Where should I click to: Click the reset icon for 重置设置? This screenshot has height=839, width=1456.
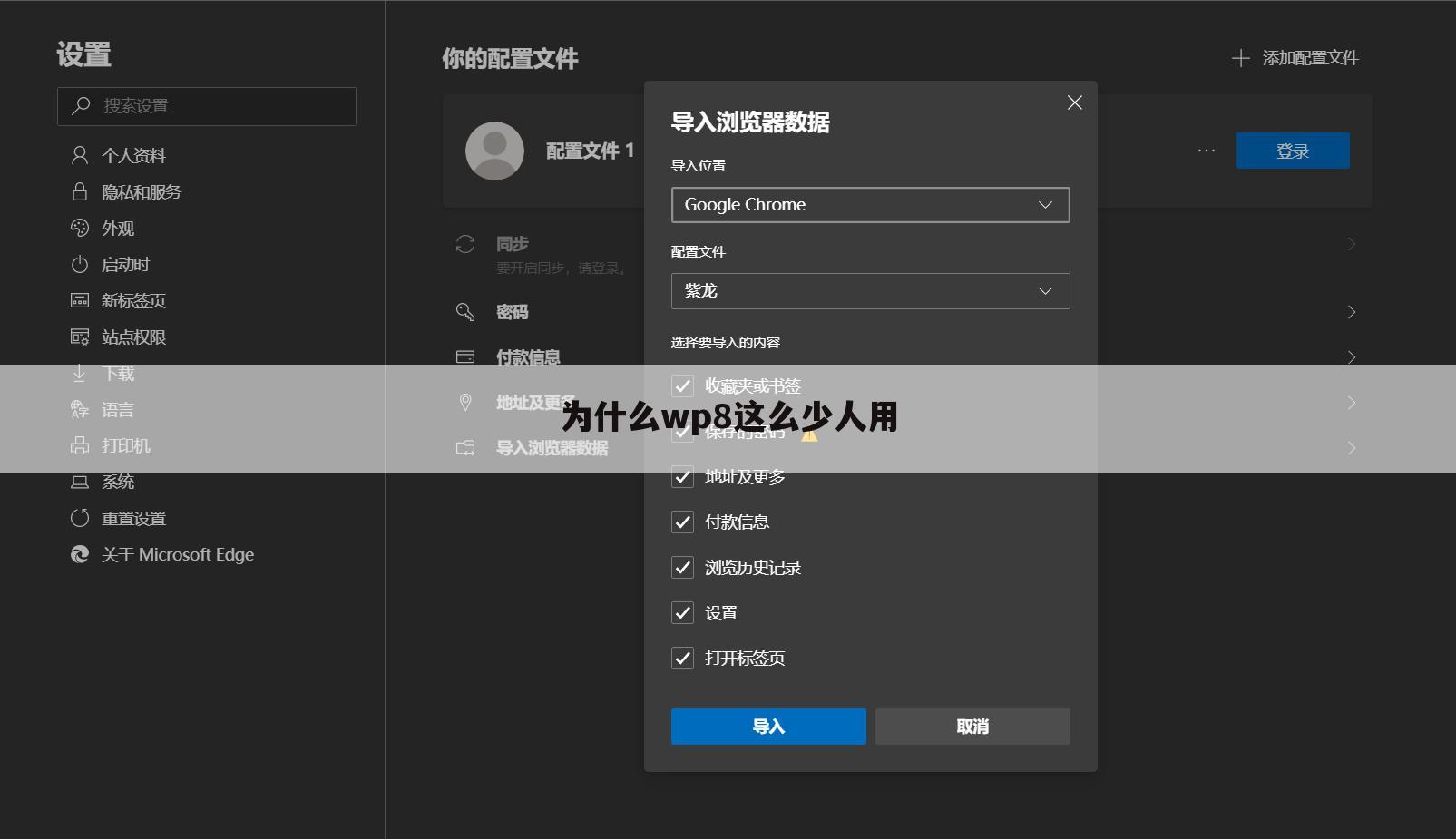[80, 518]
